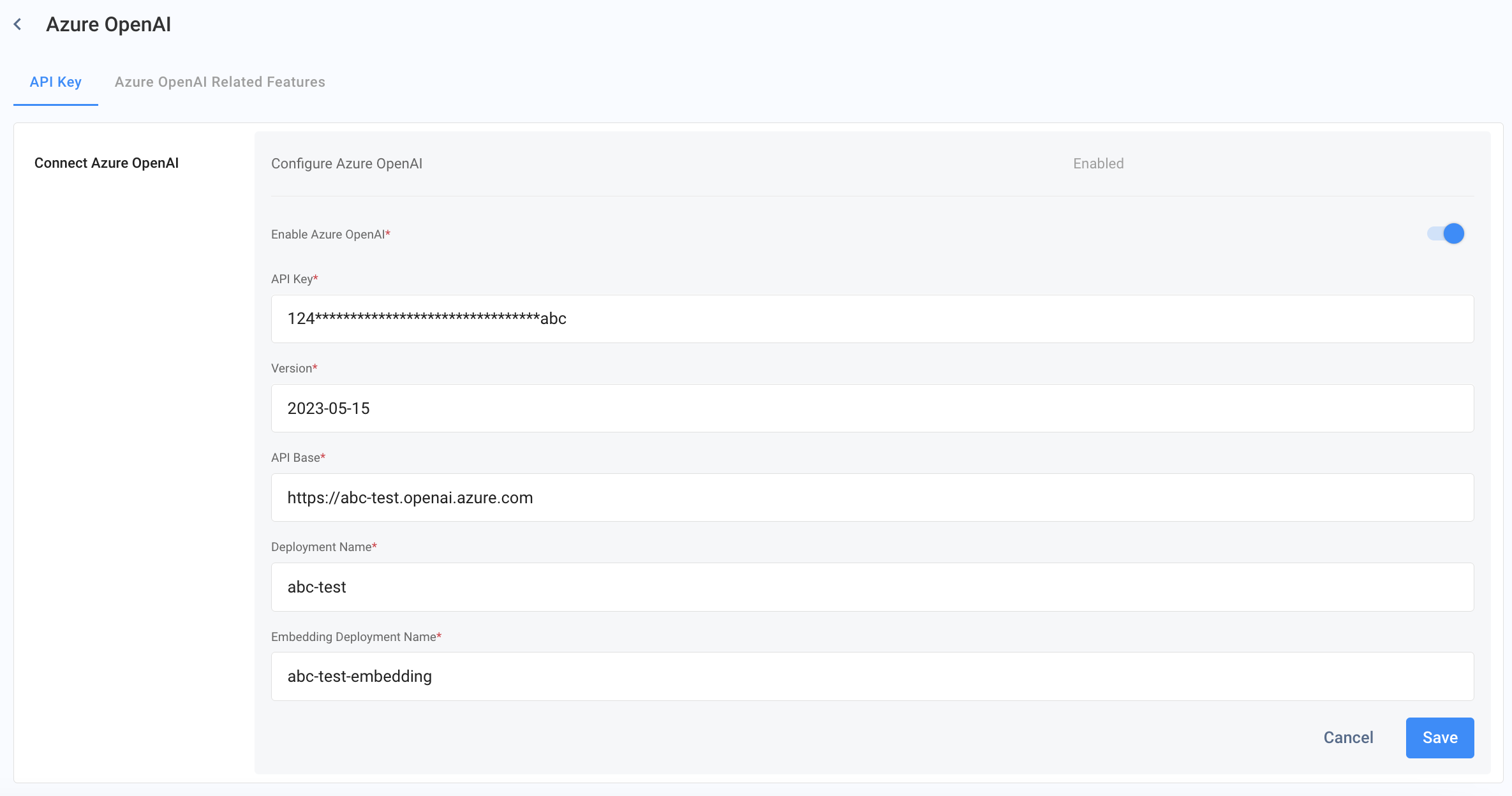Select Connect Azure OpenAI in the sidebar
The height and width of the screenshot is (796, 1512).
(107, 163)
